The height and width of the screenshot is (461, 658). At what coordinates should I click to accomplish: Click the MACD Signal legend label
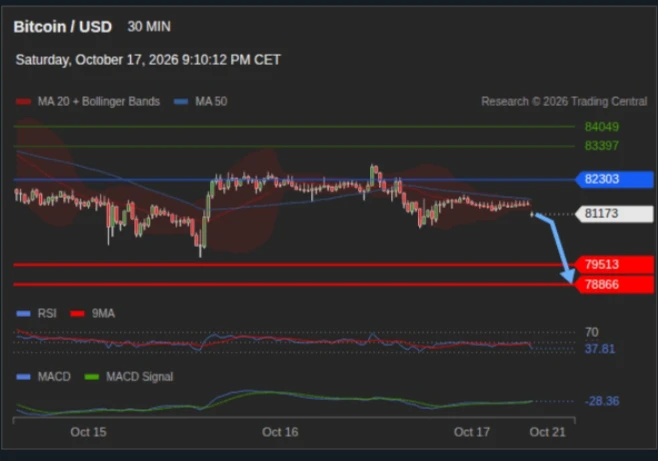click(x=139, y=377)
